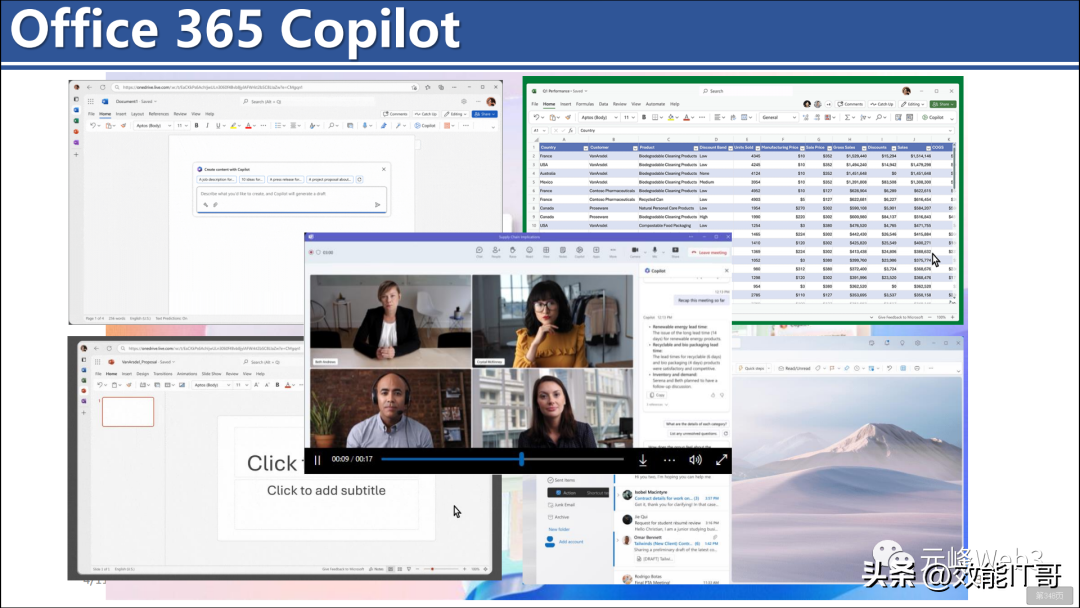Close the Create content with Copilot dialog
This screenshot has width=1080, height=608.
[386, 170]
